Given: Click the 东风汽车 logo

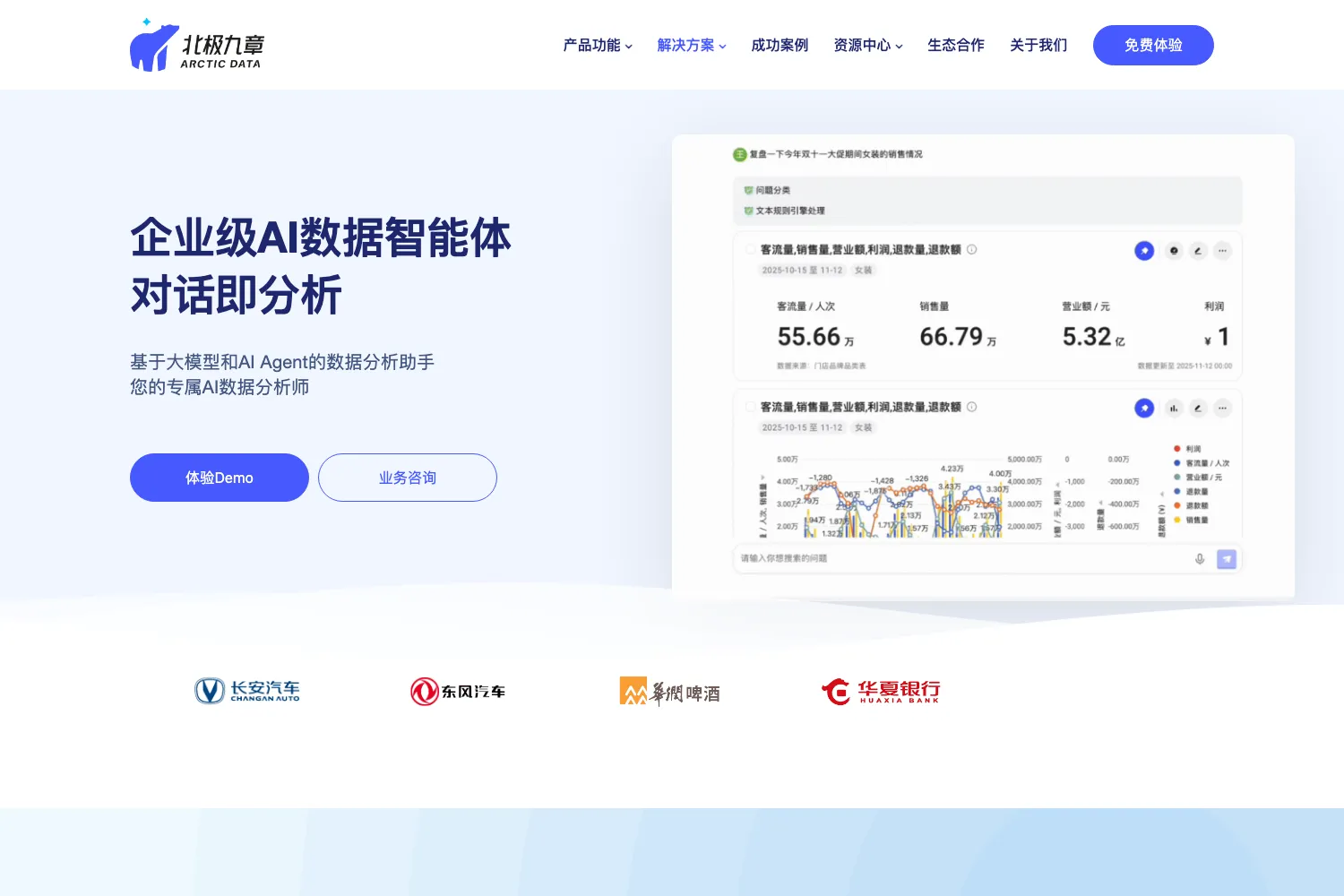Looking at the screenshot, I should tap(458, 692).
